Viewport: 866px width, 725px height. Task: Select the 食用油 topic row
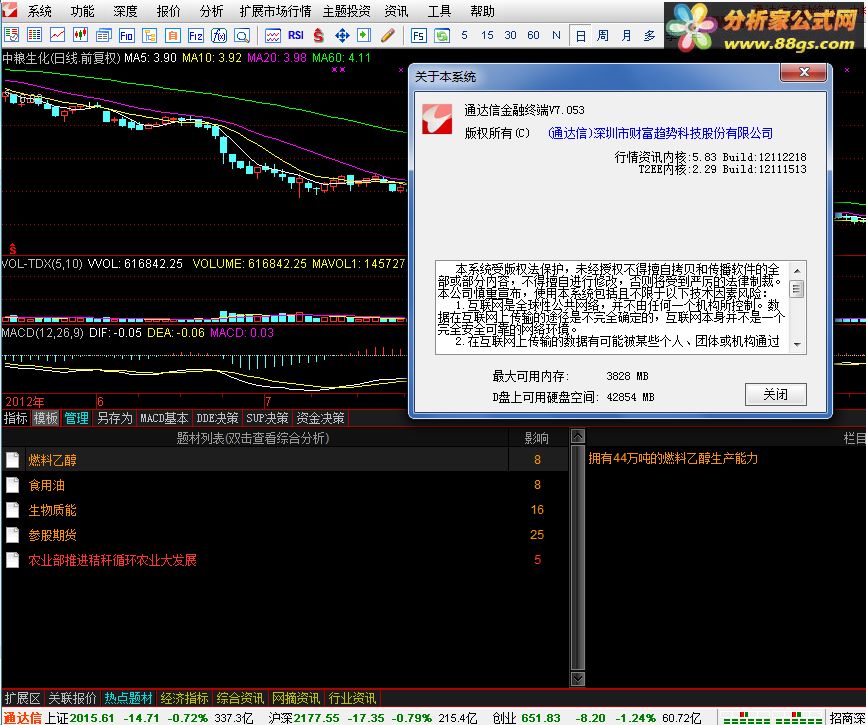pos(284,485)
